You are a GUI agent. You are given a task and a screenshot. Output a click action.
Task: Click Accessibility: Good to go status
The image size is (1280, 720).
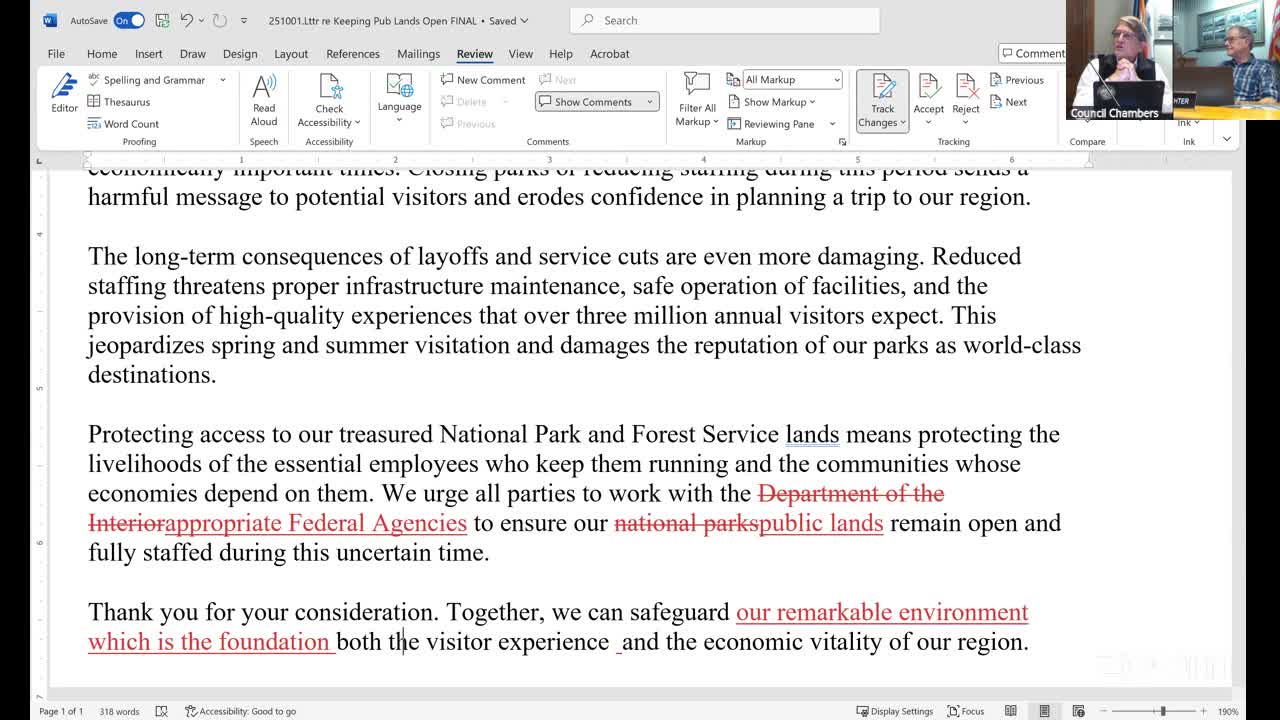click(x=240, y=711)
